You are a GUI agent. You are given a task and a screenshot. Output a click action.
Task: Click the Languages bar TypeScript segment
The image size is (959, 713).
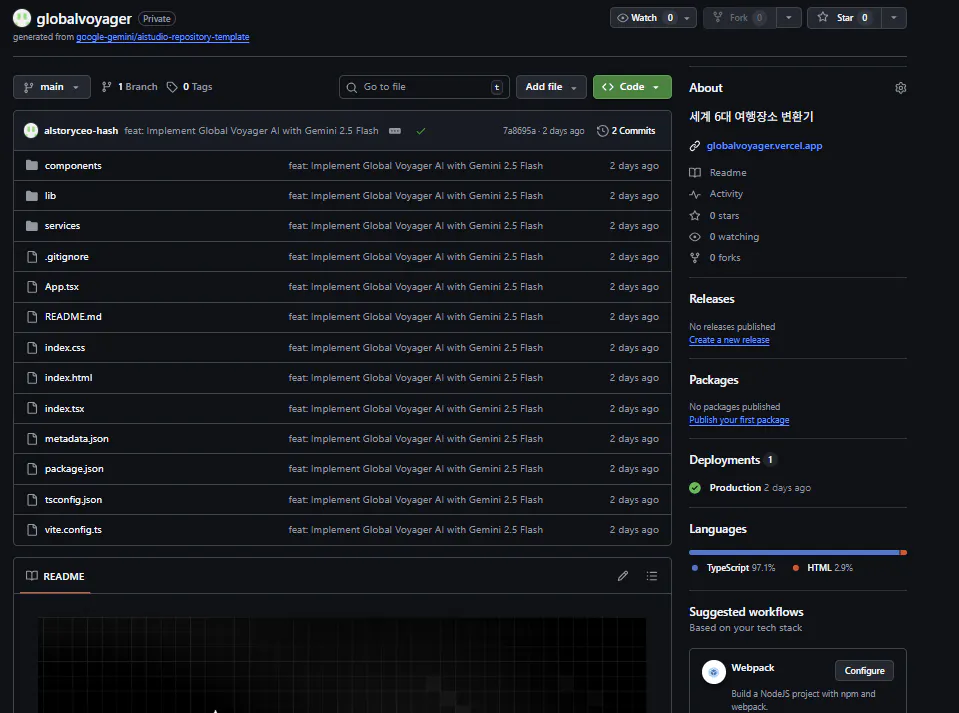[794, 552]
